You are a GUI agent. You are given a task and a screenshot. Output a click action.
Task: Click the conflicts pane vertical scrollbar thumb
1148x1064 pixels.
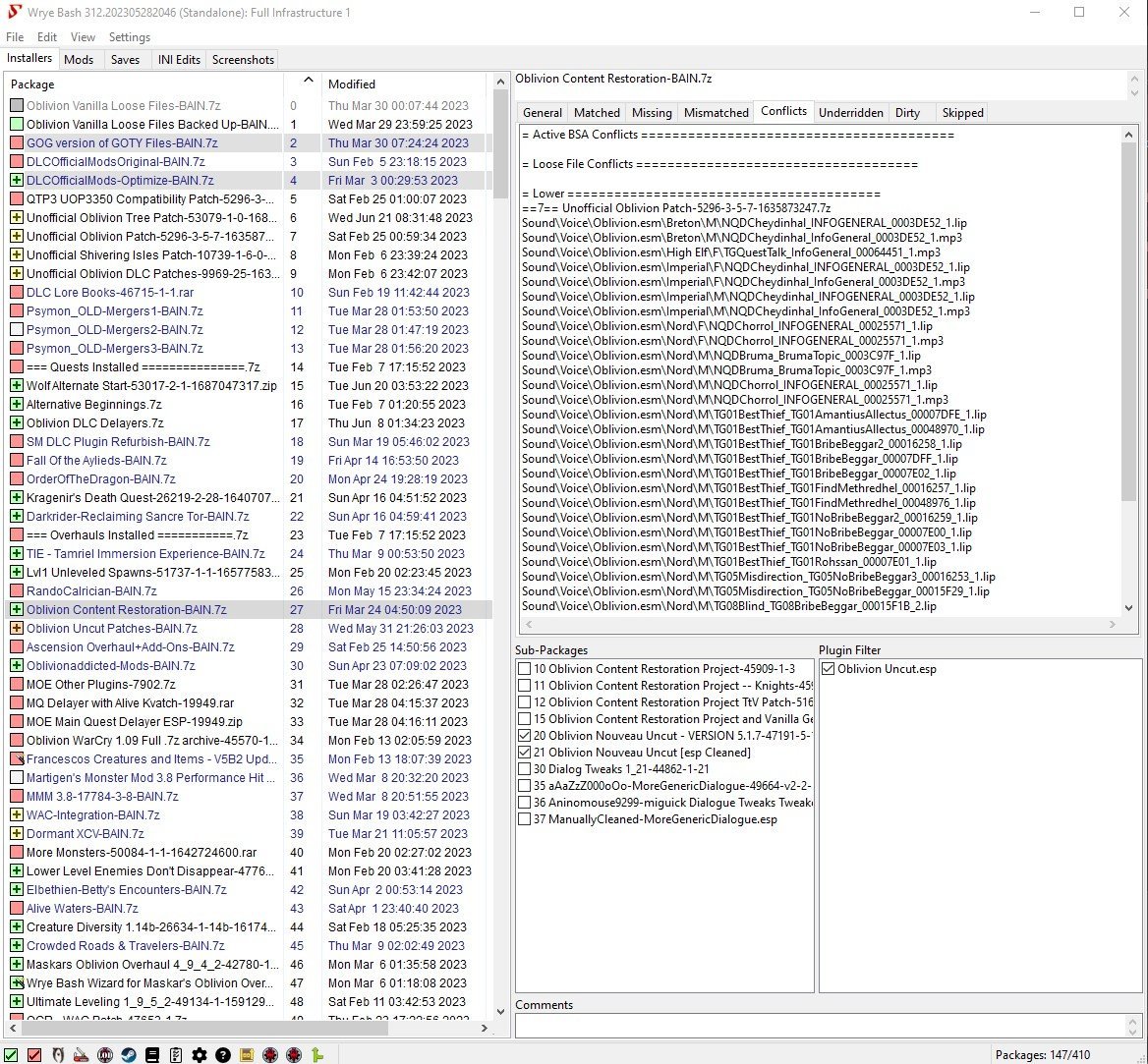point(1128,322)
